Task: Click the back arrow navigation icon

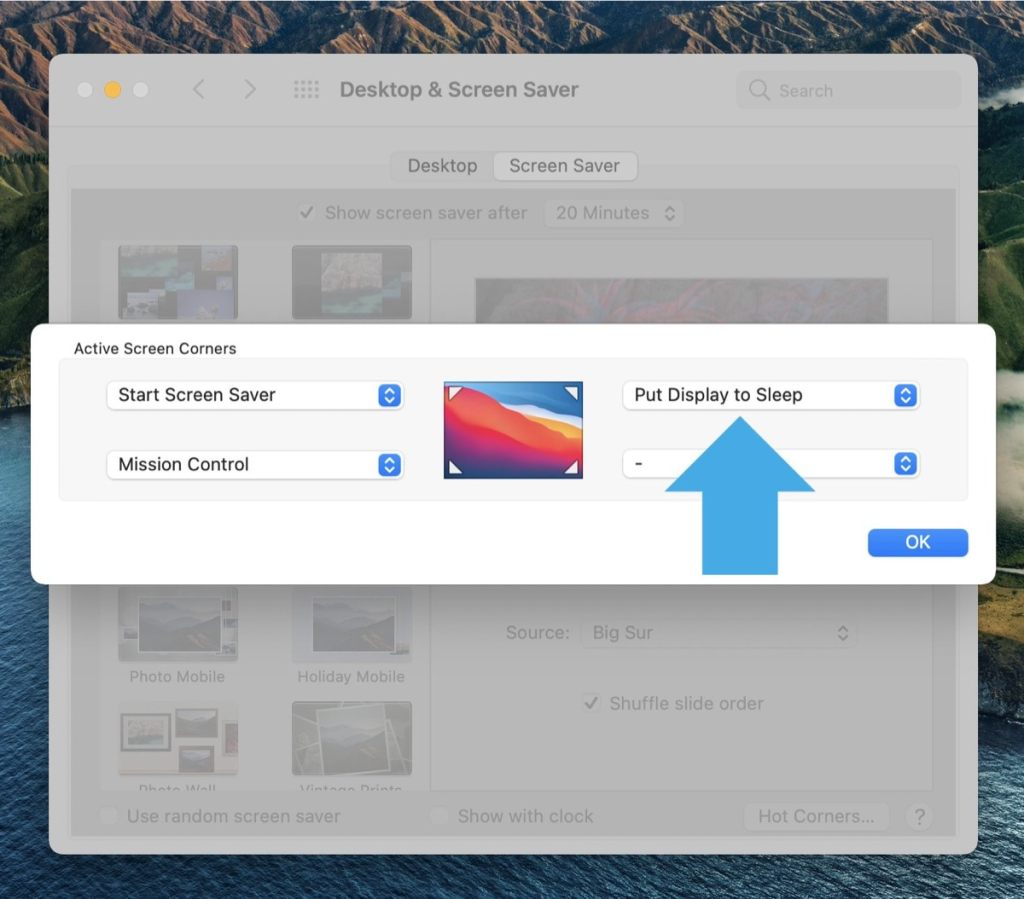Action: (199, 89)
